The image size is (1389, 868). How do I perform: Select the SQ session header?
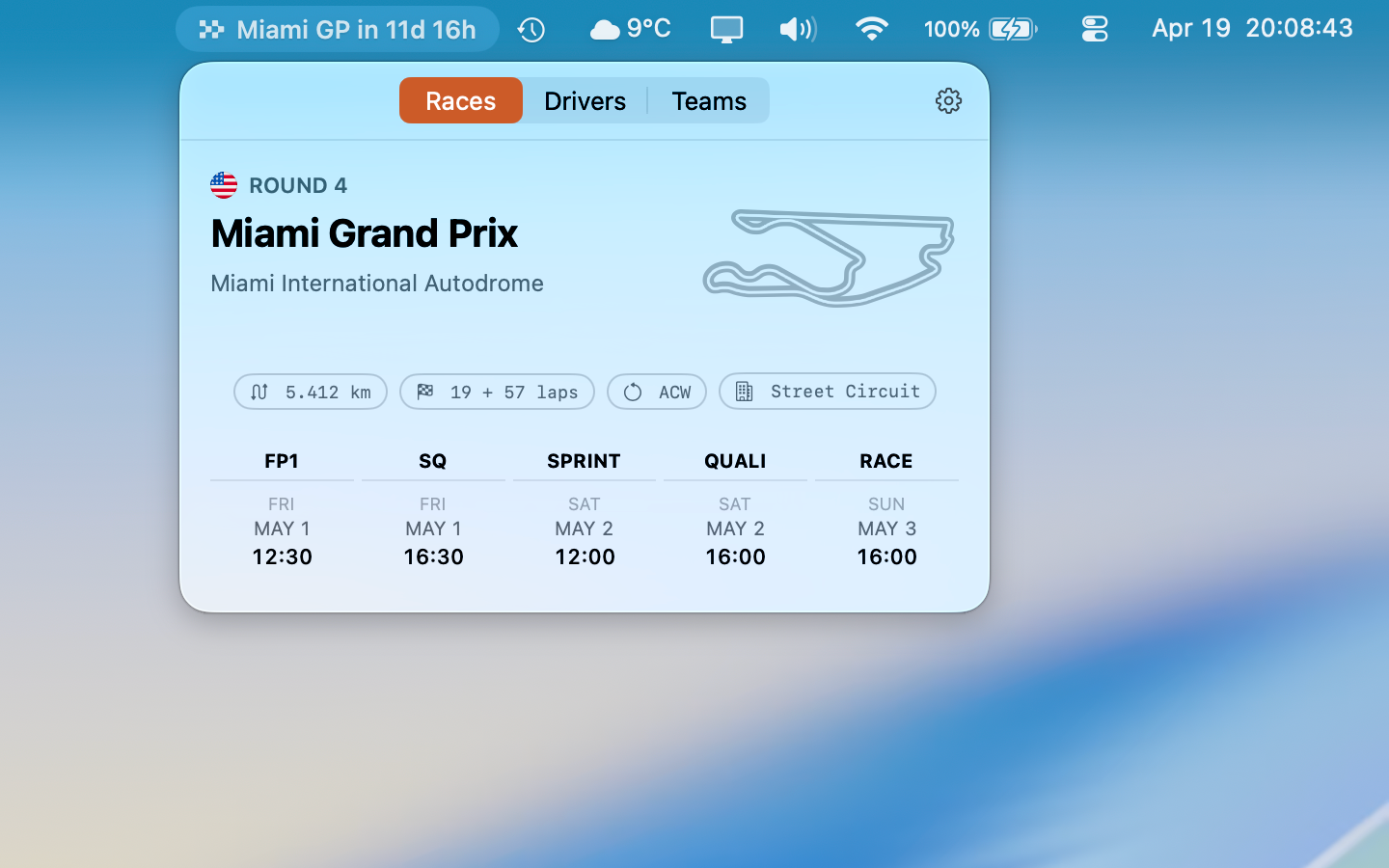coord(433,461)
